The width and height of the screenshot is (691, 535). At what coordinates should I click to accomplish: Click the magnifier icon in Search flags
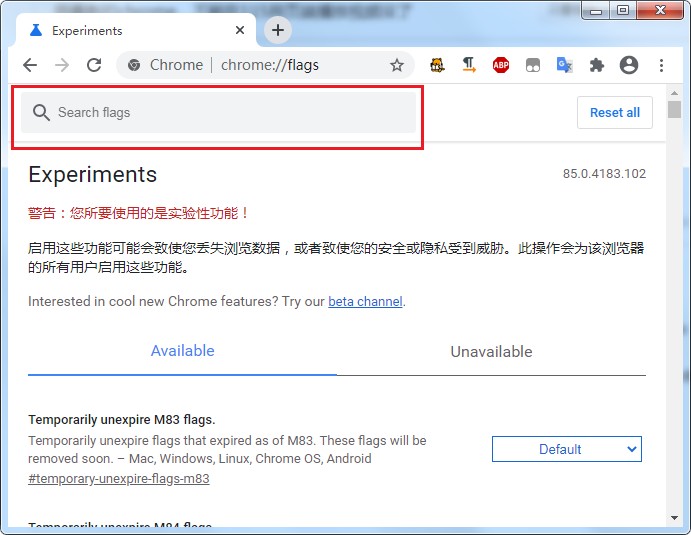coord(41,113)
